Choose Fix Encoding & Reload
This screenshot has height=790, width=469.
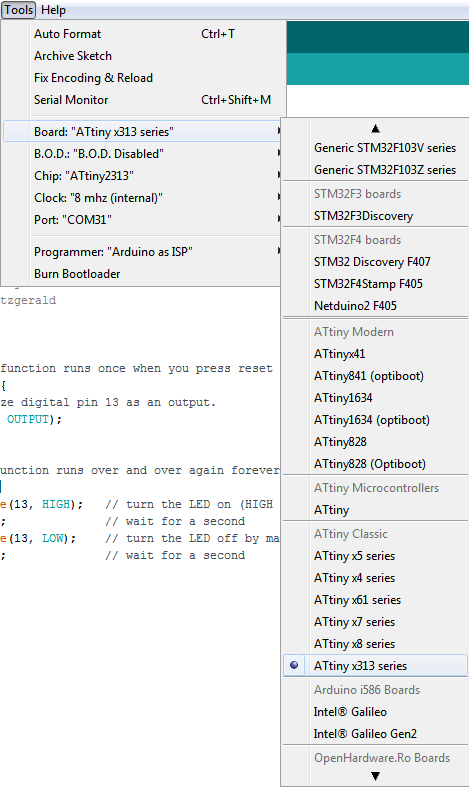[x=144, y=78]
